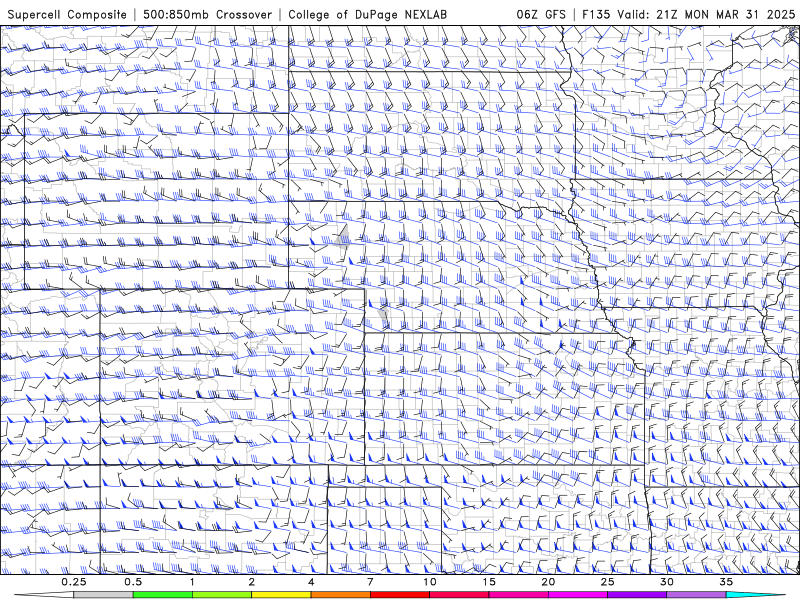Select the red legend segment between 7 and 10
The height and width of the screenshot is (600, 800).
(400, 595)
